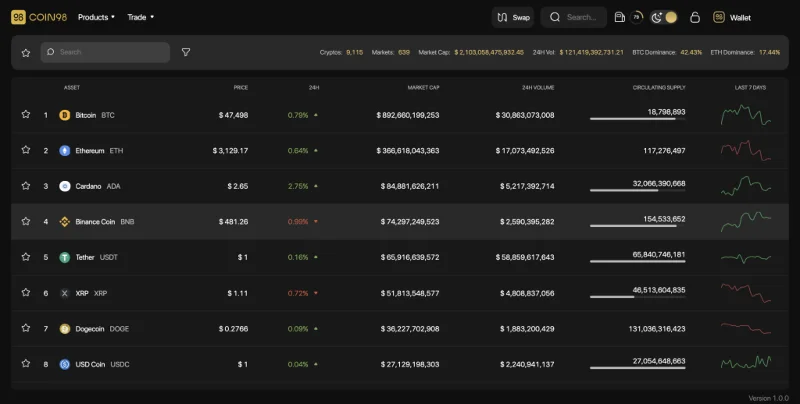
Task: Click the Markets 639 stat
Action: [x=390, y=52]
